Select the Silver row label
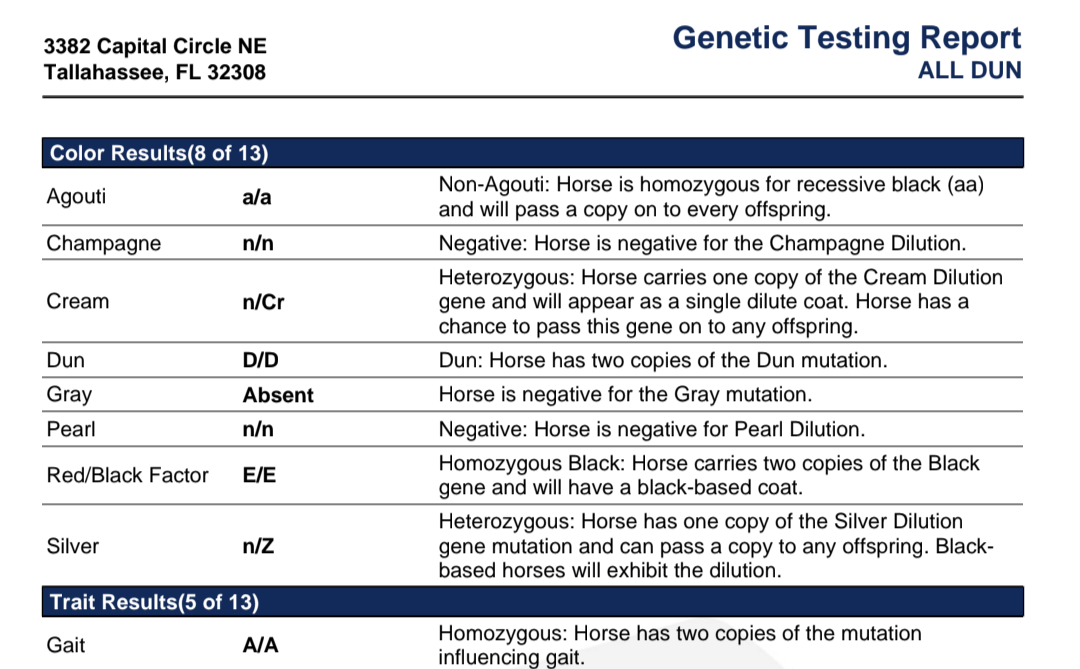Screen dimensions: 1080x669 (72, 546)
